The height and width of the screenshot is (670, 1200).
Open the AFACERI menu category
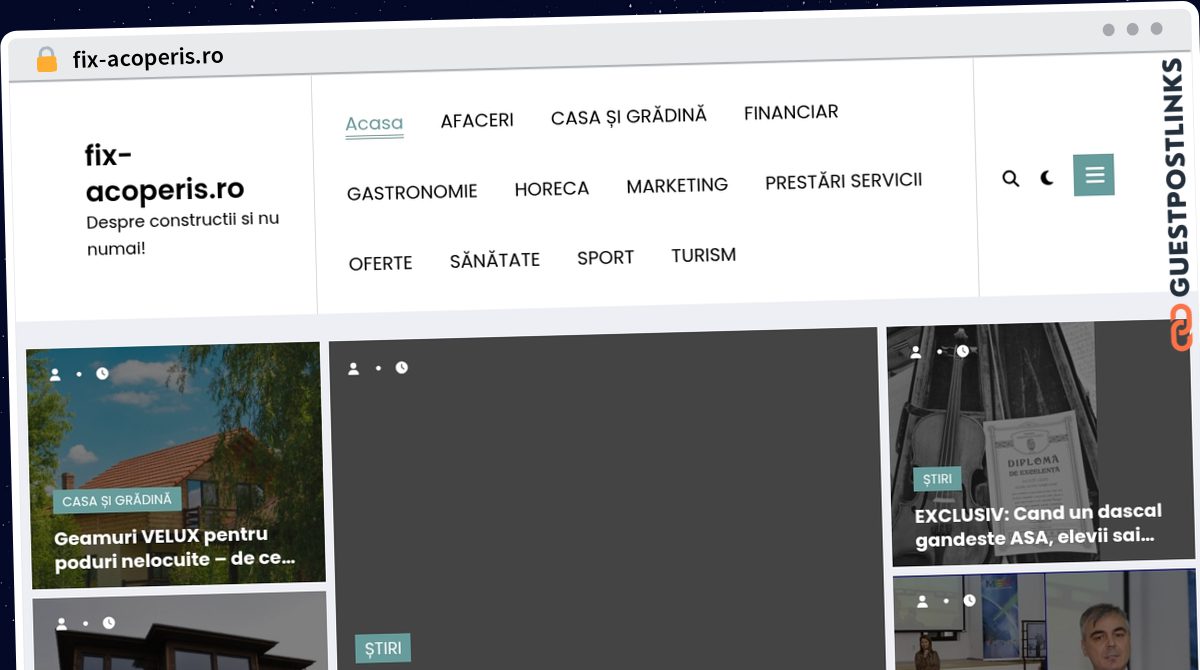pos(477,121)
